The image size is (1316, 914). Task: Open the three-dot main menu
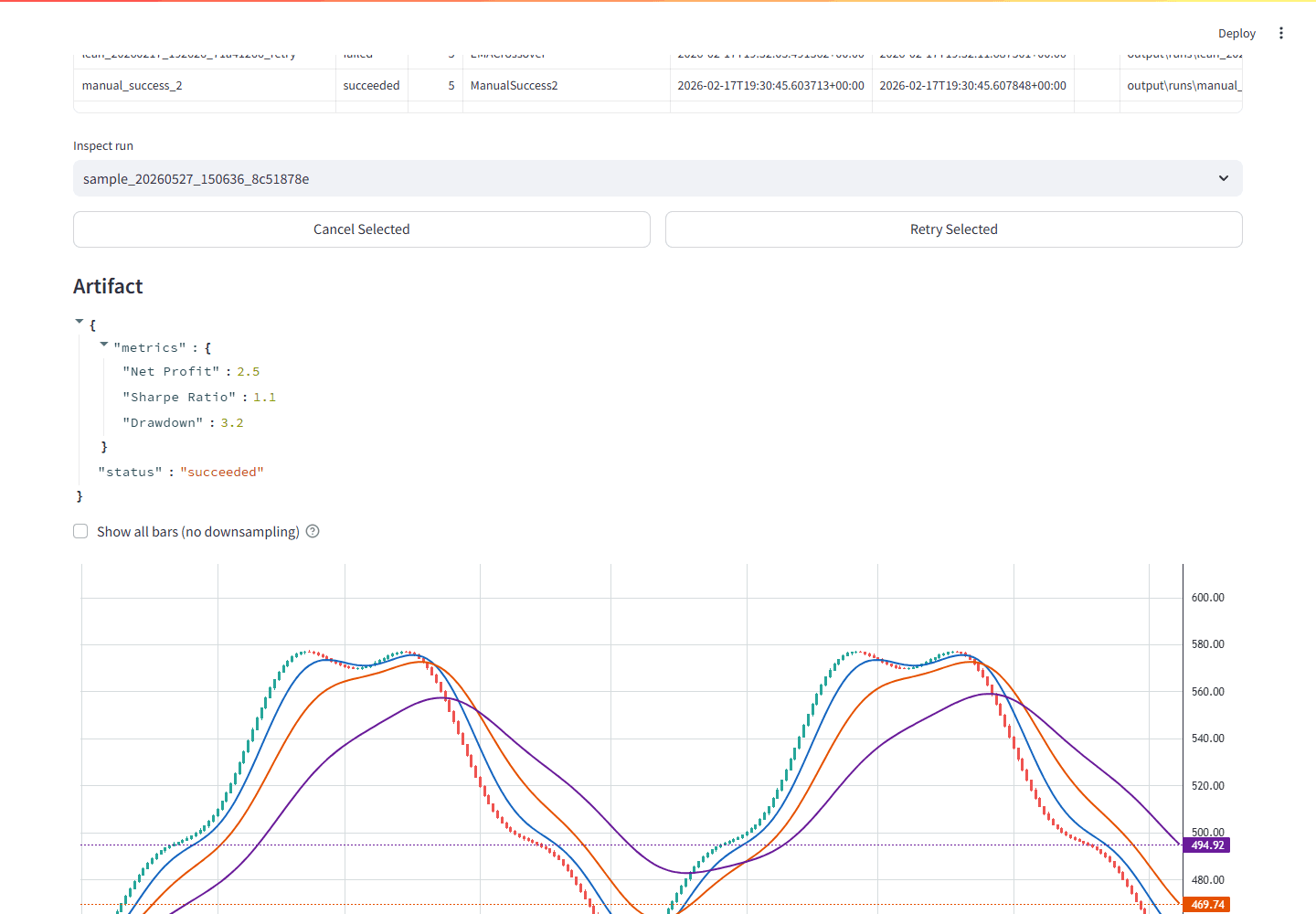(x=1281, y=33)
